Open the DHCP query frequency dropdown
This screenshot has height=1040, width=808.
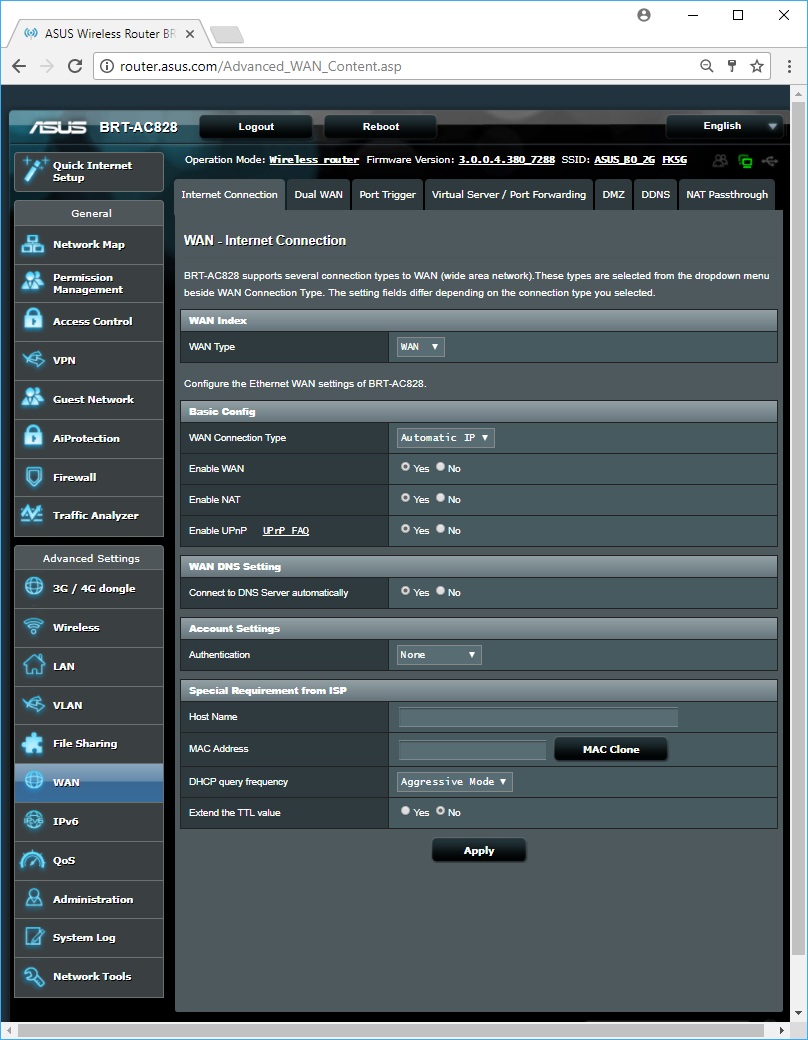click(x=455, y=782)
